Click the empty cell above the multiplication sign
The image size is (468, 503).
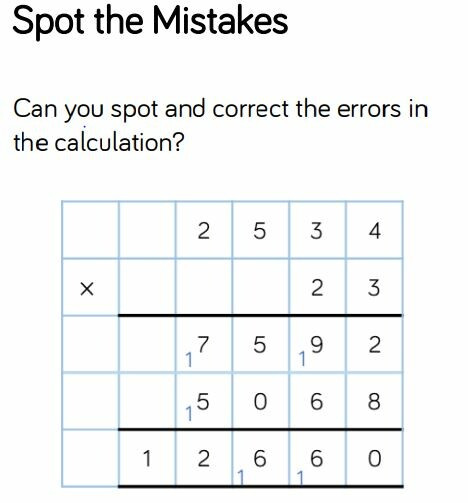coord(90,230)
